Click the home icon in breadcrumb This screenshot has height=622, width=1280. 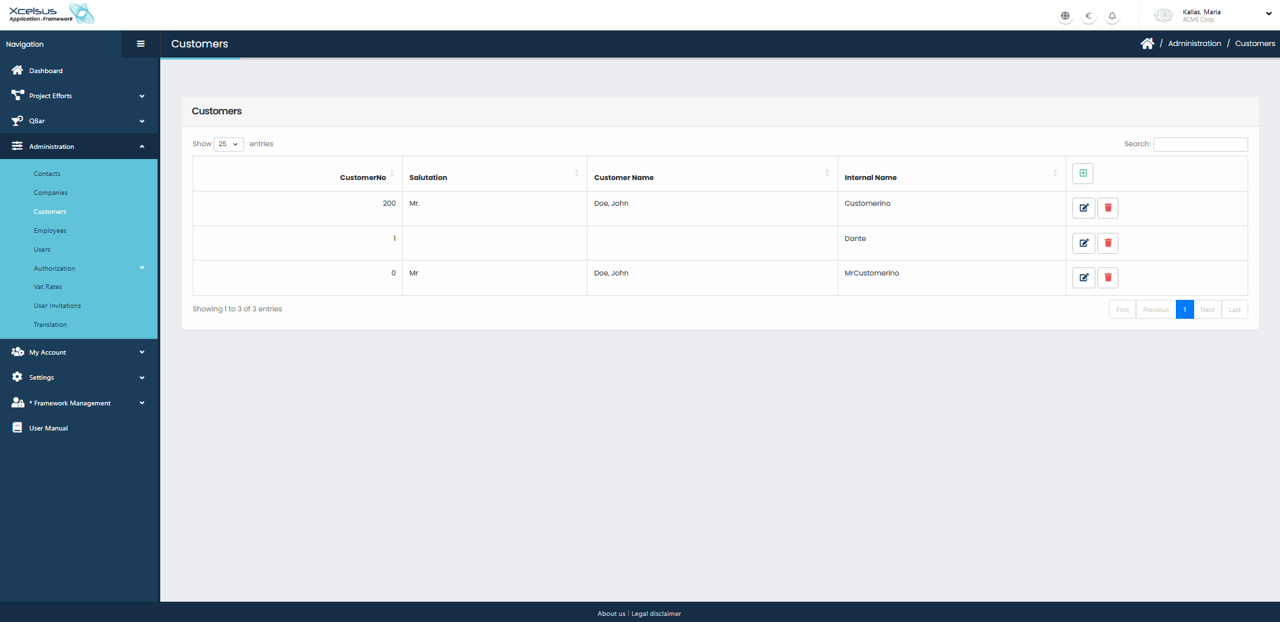coord(1147,44)
